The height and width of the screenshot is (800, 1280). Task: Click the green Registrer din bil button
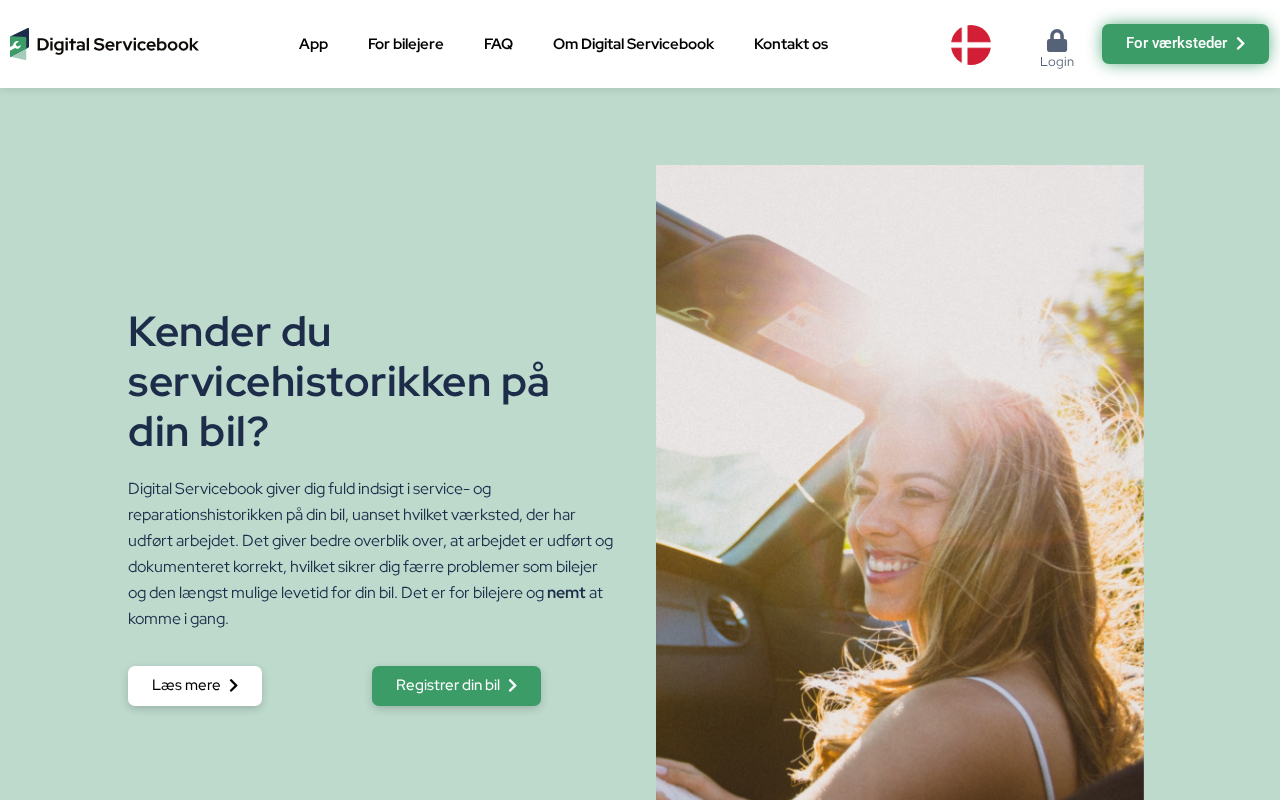click(x=456, y=686)
